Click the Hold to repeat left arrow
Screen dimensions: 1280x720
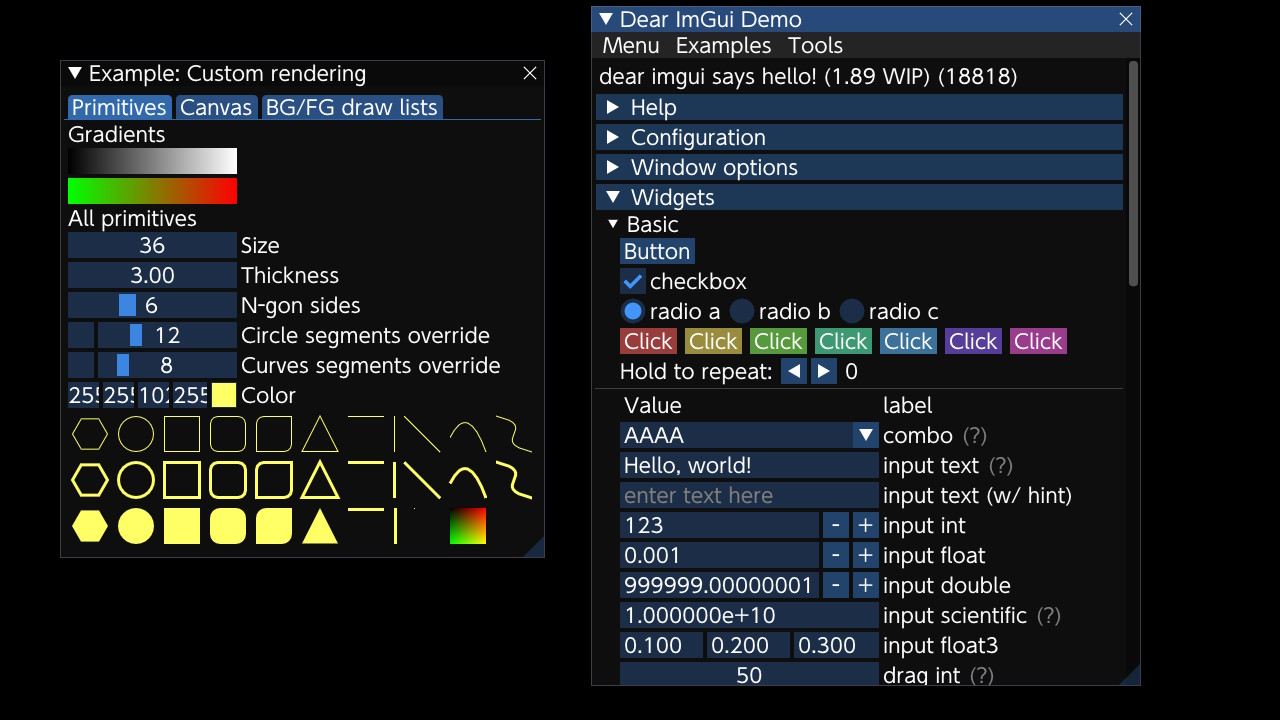(x=793, y=372)
